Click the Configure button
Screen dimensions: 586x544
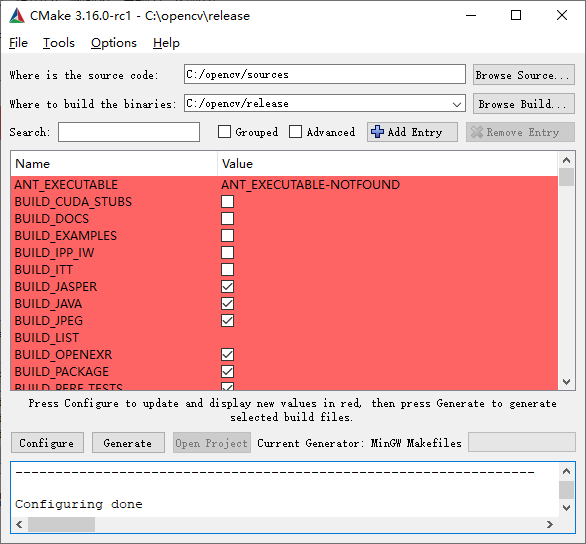tap(47, 443)
